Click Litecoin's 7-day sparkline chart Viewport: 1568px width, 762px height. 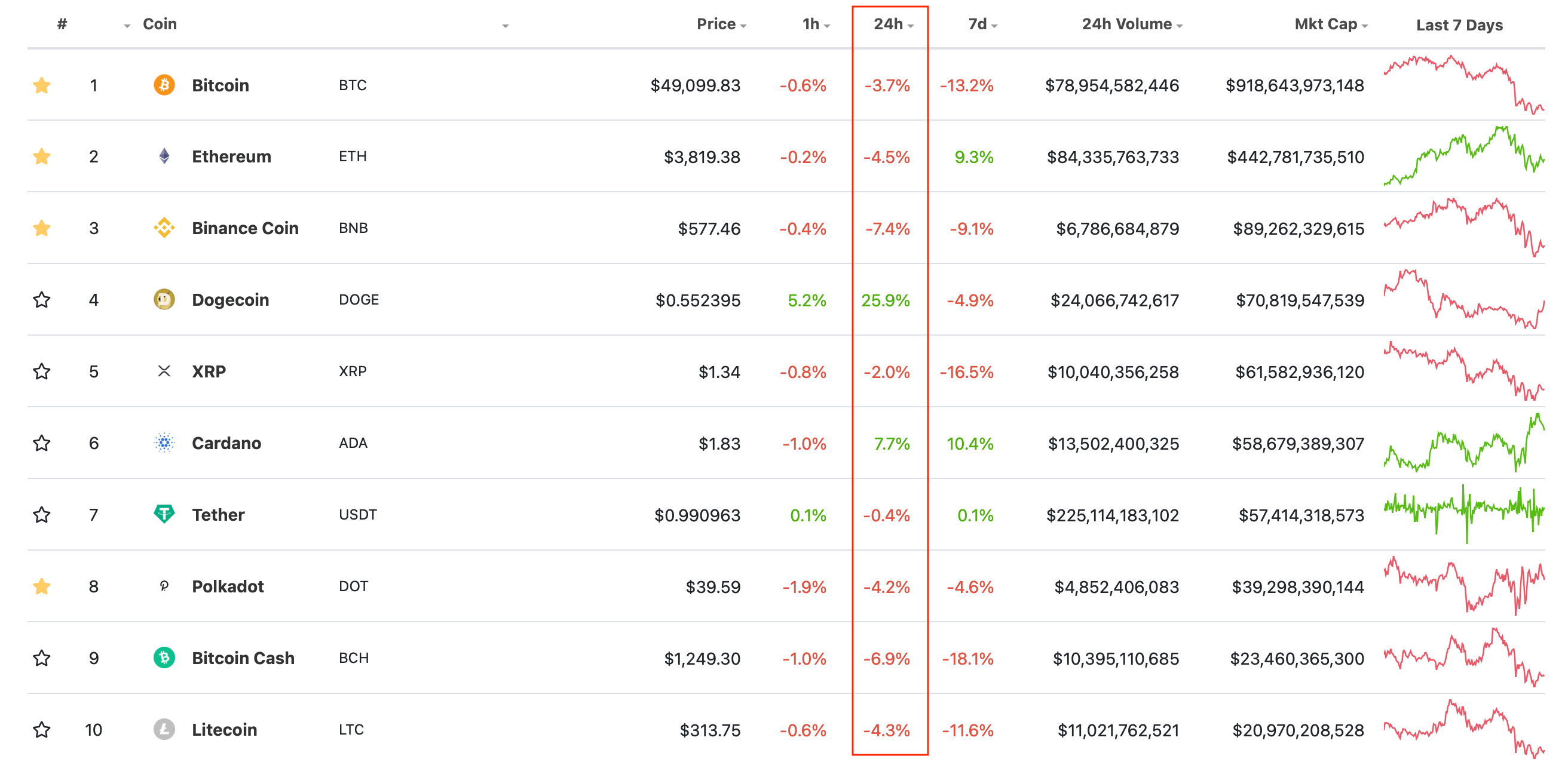click(1464, 729)
